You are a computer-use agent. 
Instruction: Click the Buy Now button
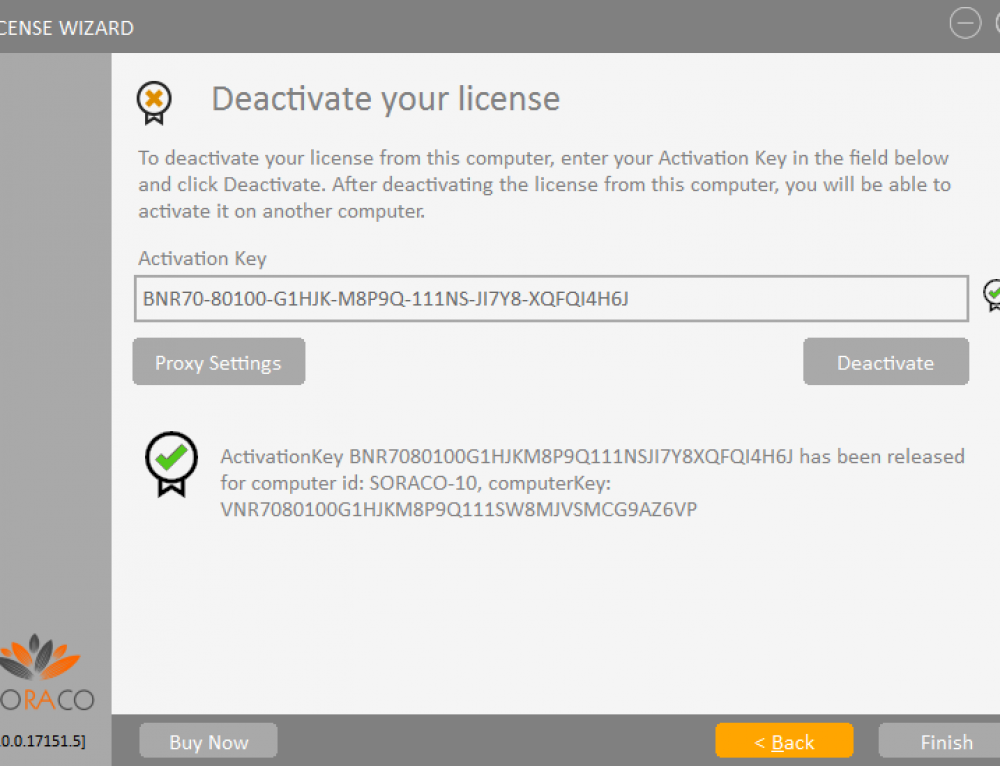(208, 741)
